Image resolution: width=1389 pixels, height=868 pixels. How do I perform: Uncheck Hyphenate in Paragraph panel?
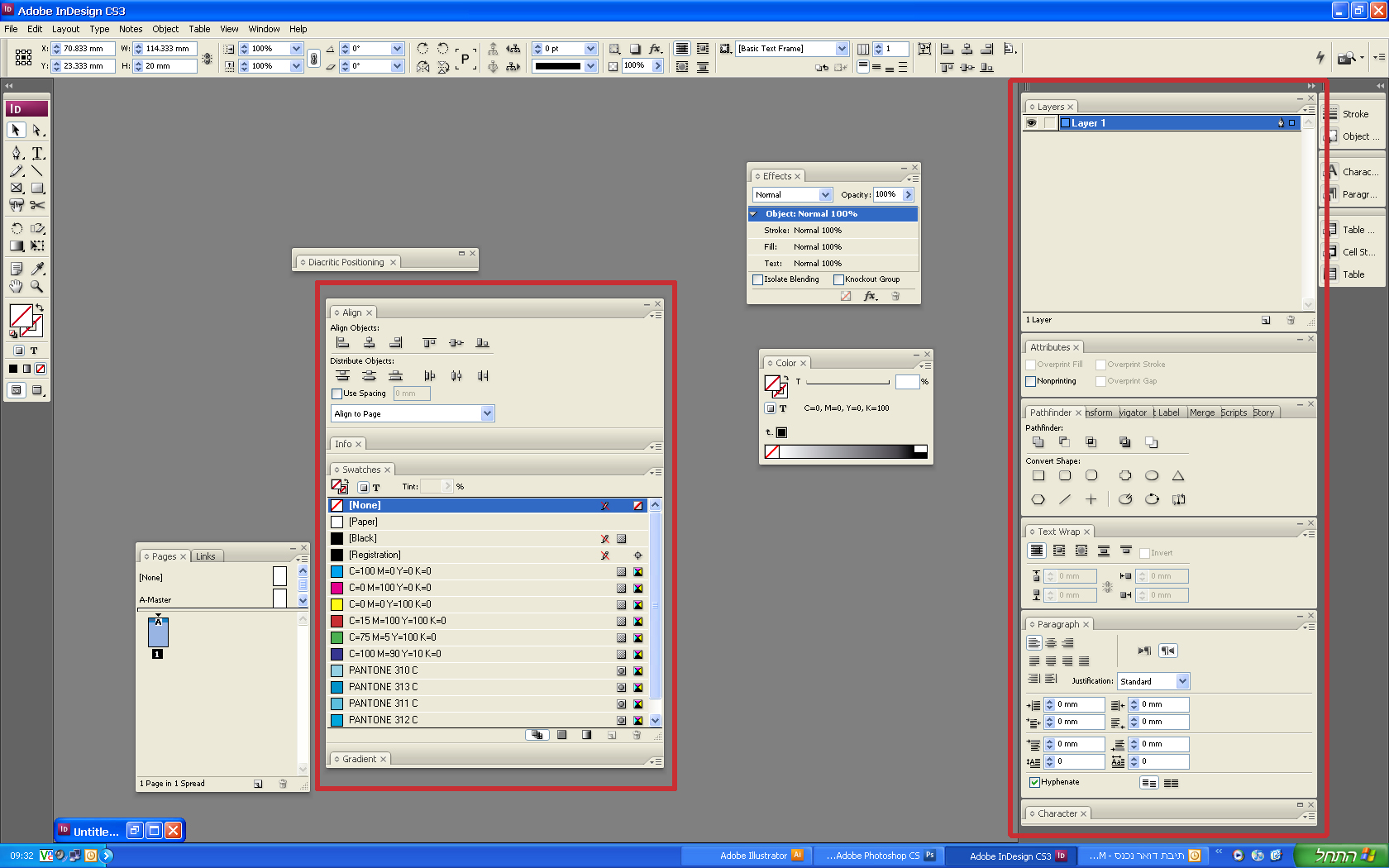(1034, 782)
